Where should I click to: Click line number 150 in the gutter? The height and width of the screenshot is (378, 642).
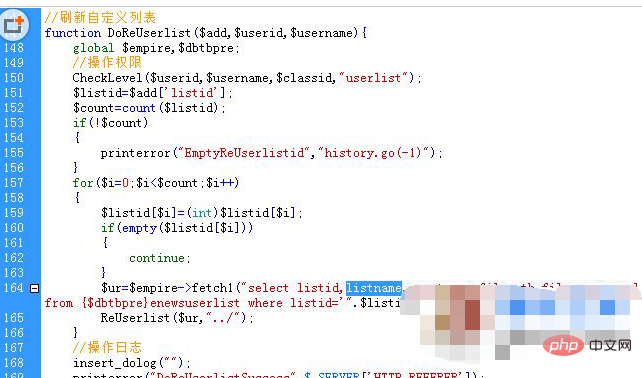click(14, 78)
